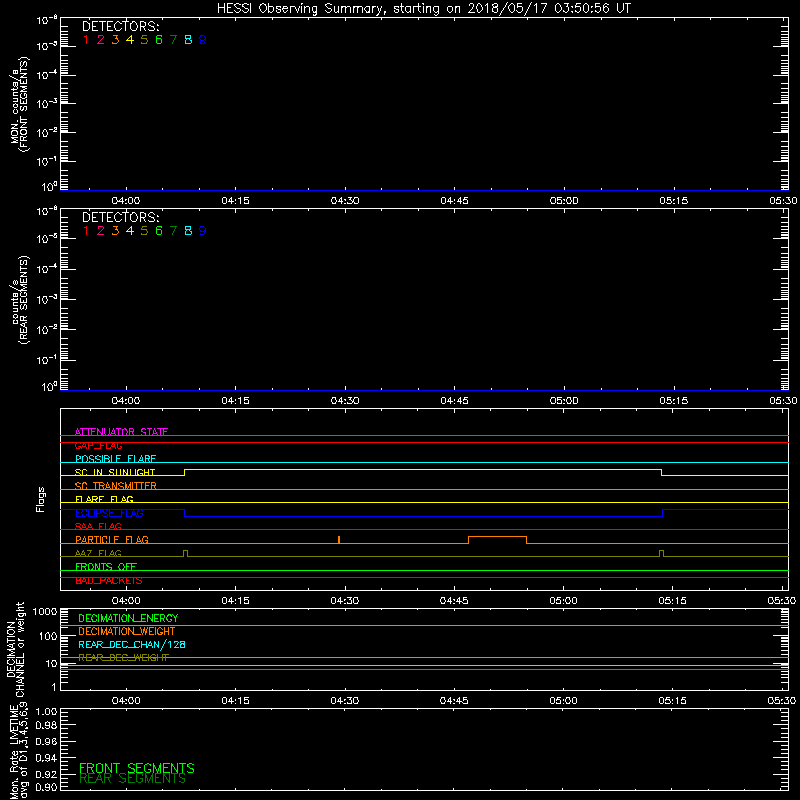Click the BAD_PACKETS label

pyautogui.click(x=109, y=581)
